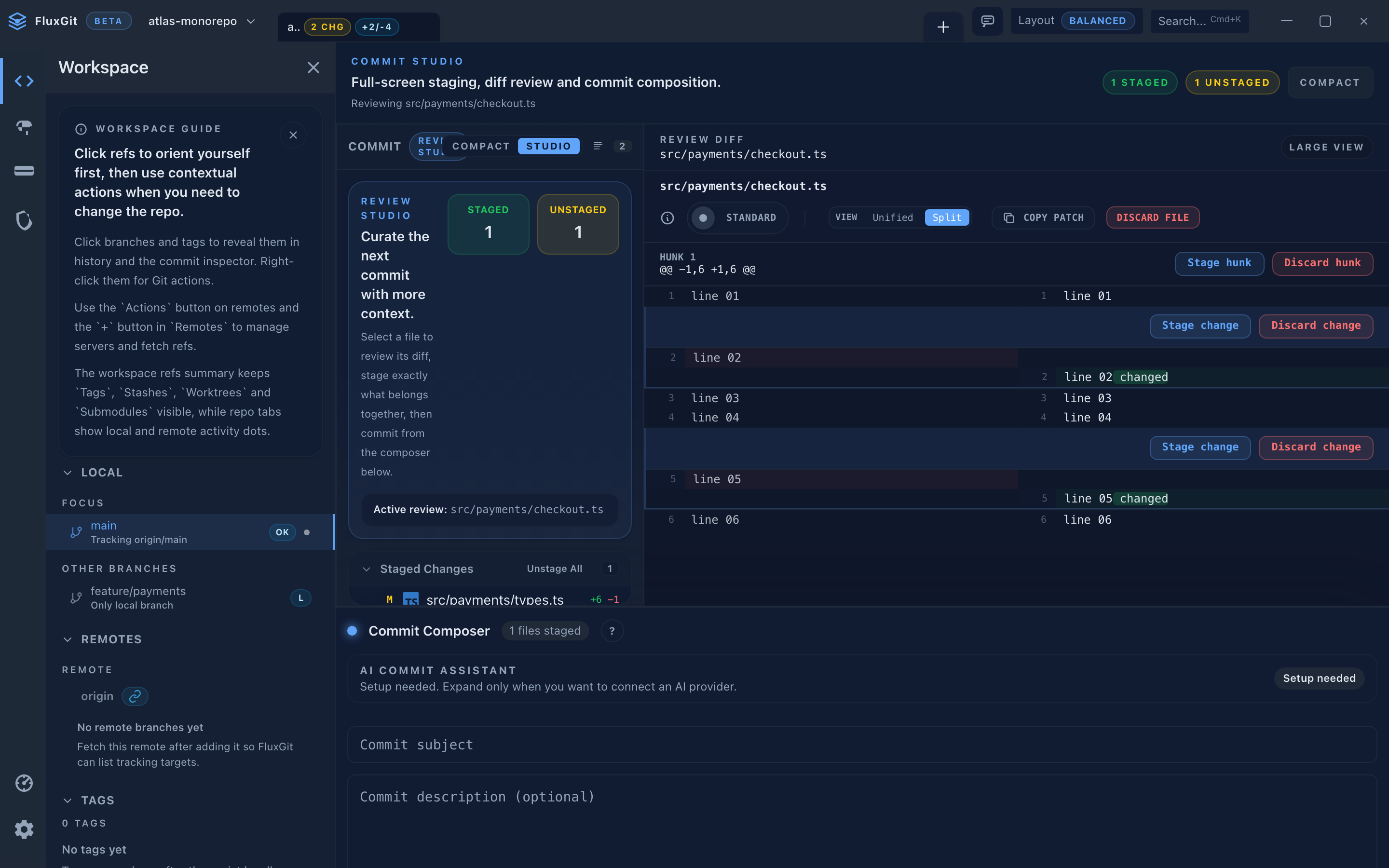The width and height of the screenshot is (1389, 868).
Task: Open the Commit Composer help question mark
Action: click(x=612, y=631)
